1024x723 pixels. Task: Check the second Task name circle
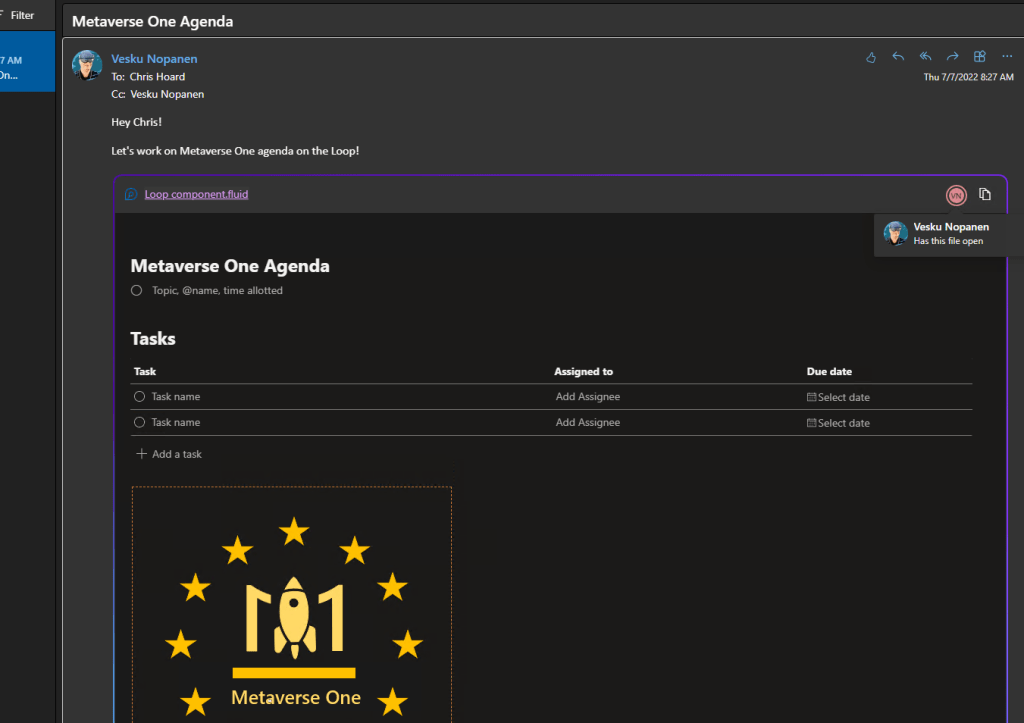tap(140, 423)
